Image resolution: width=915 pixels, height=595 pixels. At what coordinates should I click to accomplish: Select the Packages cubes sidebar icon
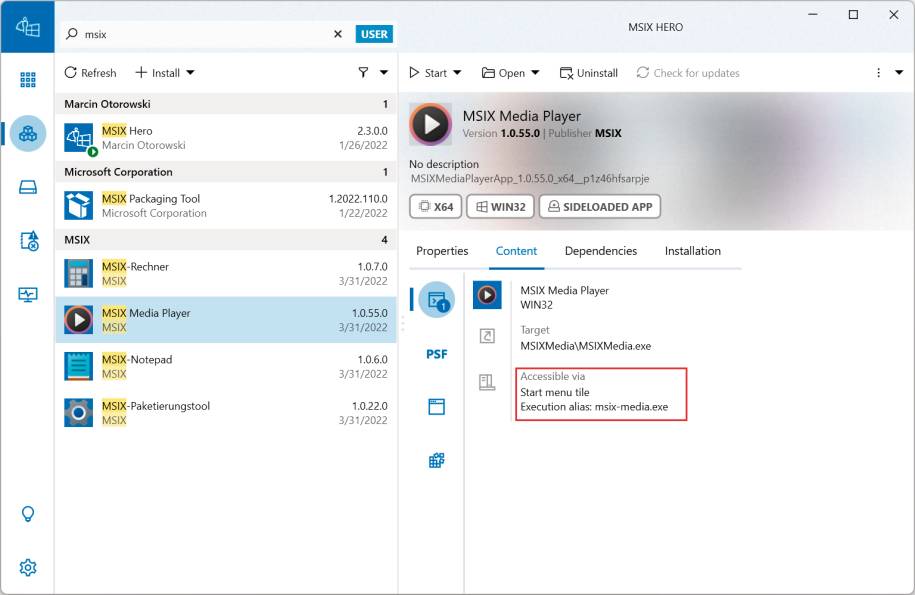point(27,134)
